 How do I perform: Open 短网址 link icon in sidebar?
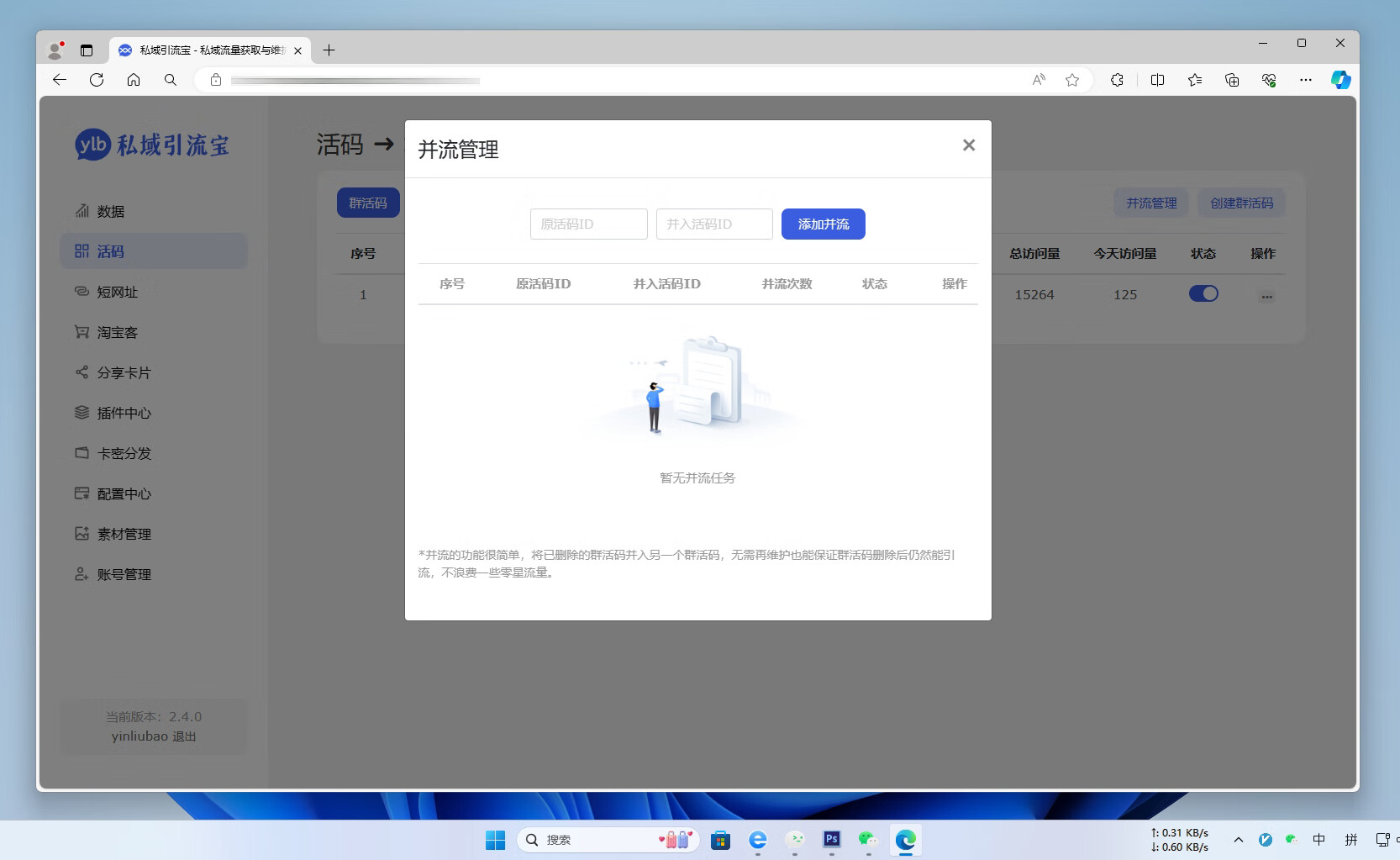tap(82, 292)
